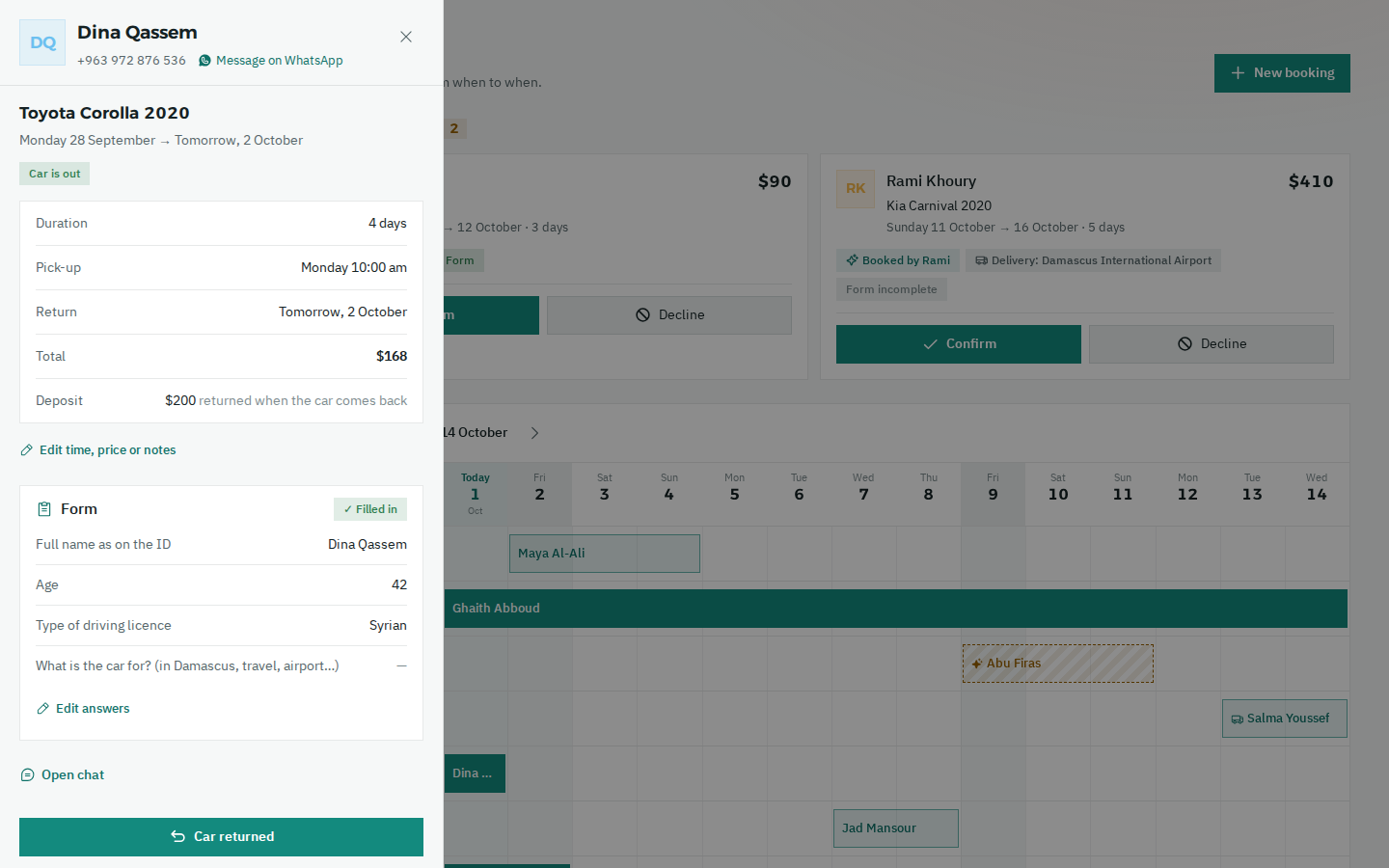Open Salma Youssef booking block
This screenshot has height=868, width=1389.
[x=1285, y=719]
